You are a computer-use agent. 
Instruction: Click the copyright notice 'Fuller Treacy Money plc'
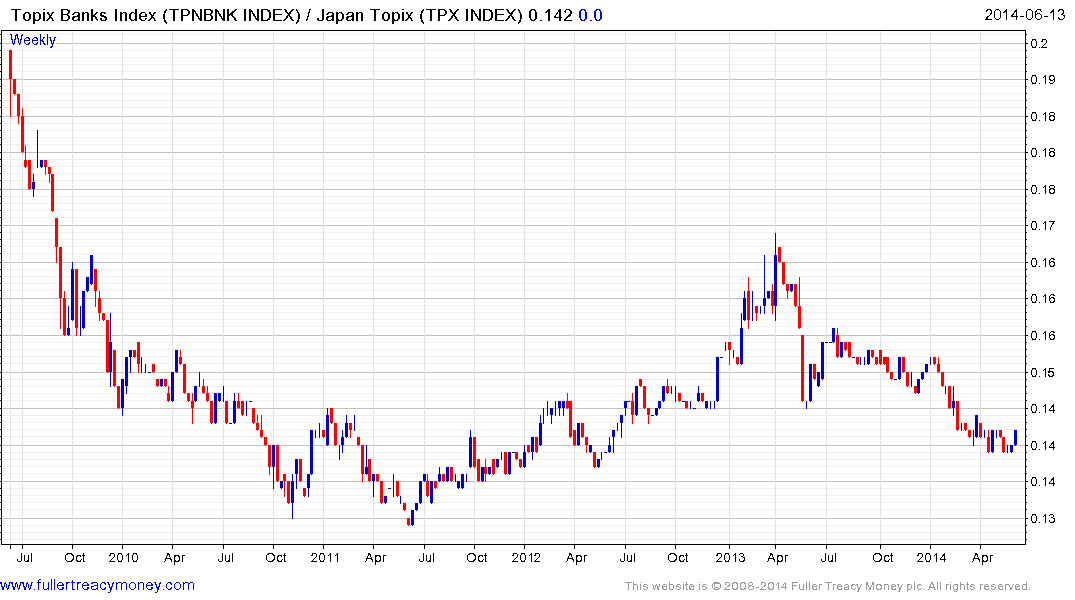click(x=857, y=586)
